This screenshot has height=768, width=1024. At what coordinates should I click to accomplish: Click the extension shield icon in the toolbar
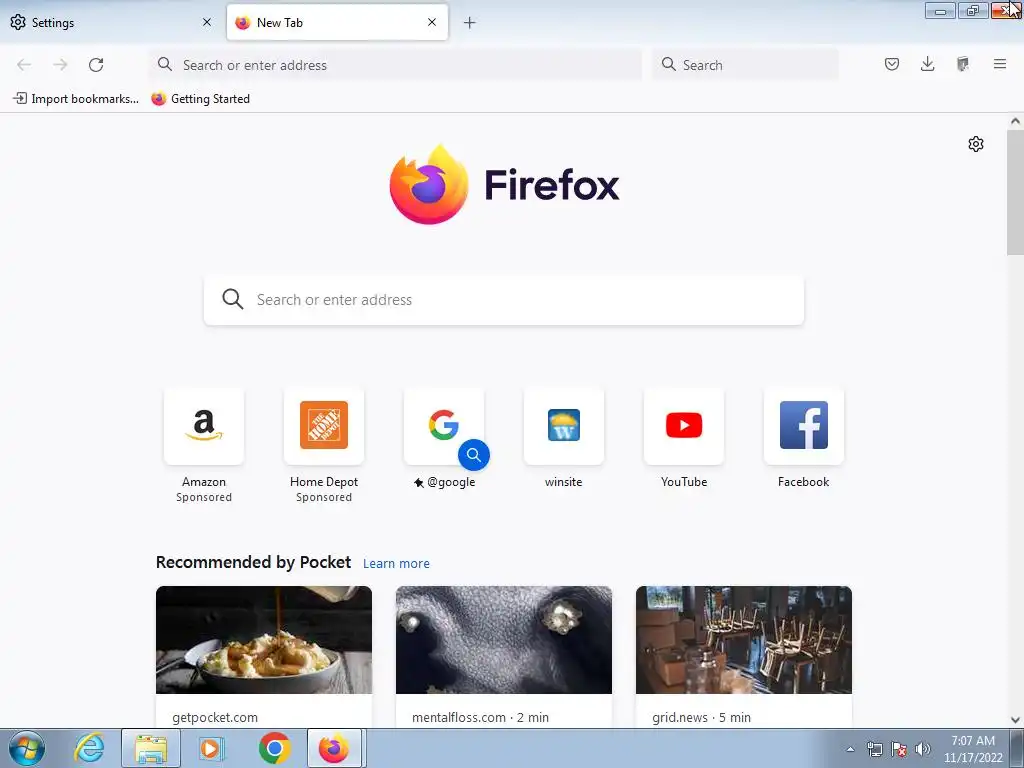(x=963, y=64)
